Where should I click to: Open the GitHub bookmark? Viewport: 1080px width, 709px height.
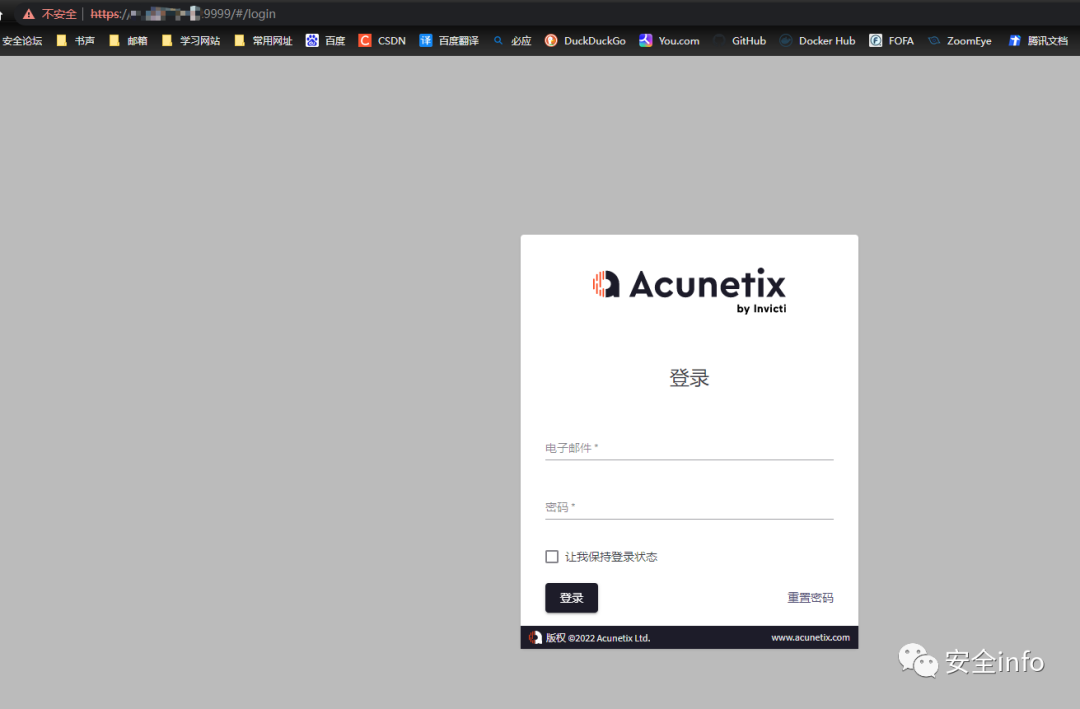click(x=739, y=41)
